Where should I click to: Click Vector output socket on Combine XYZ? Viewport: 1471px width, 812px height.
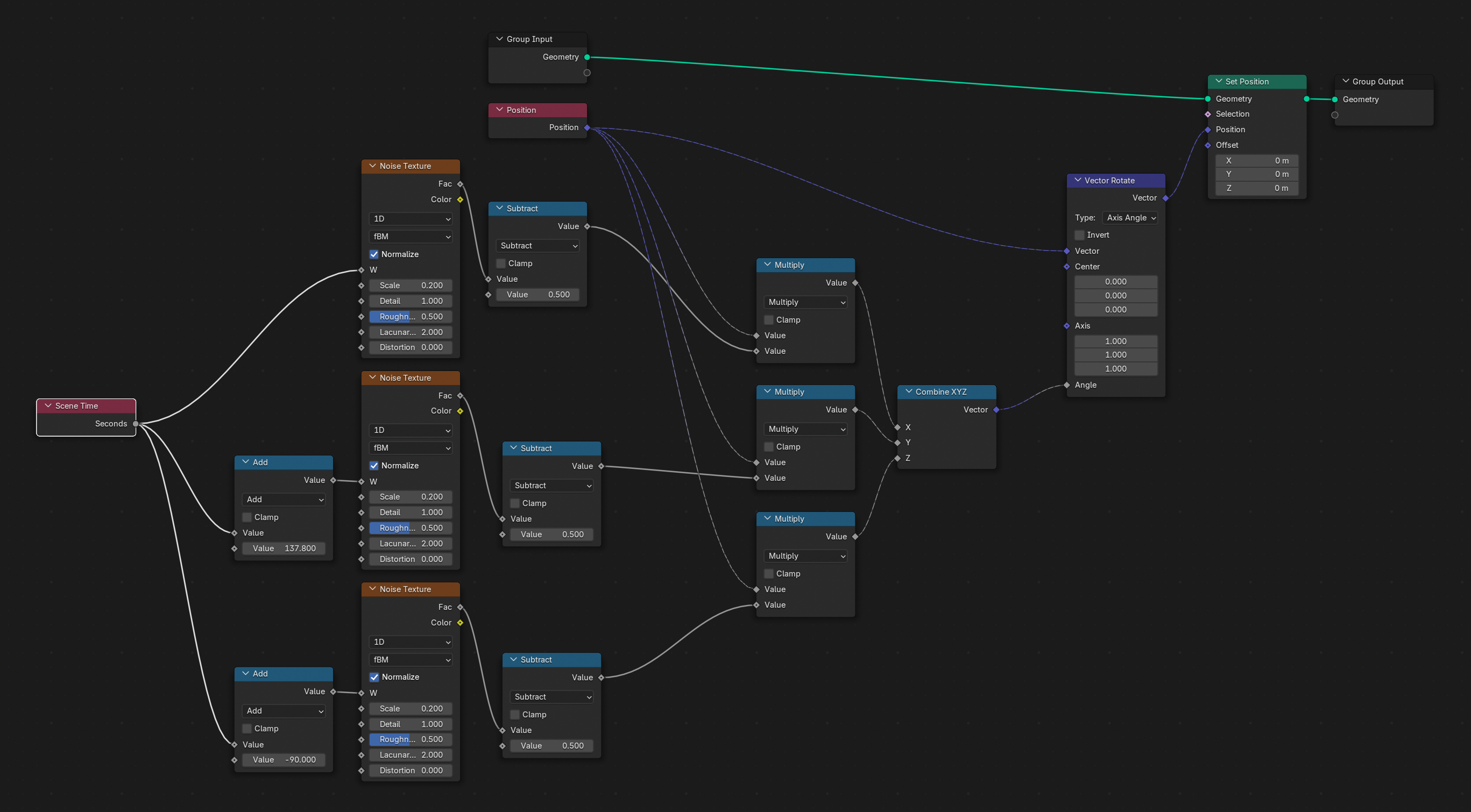(x=996, y=410)
